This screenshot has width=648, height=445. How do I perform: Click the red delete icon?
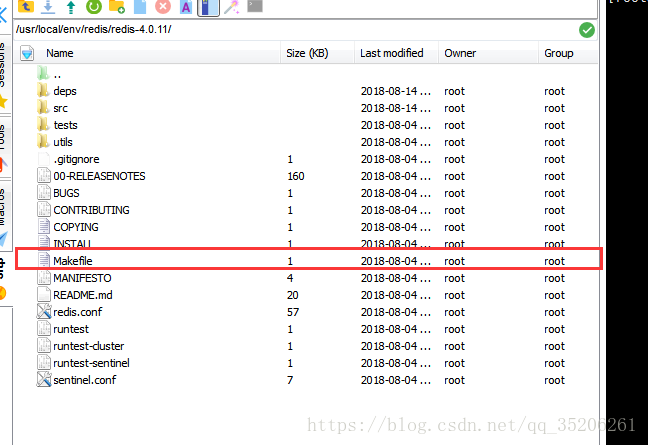tap(163, 7)
